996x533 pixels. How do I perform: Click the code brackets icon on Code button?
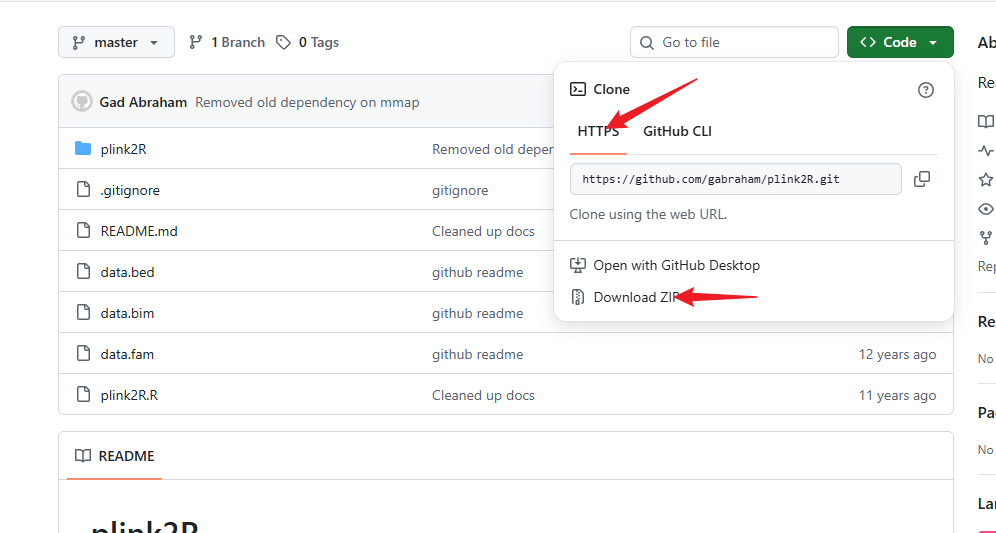tap(868, 42)
